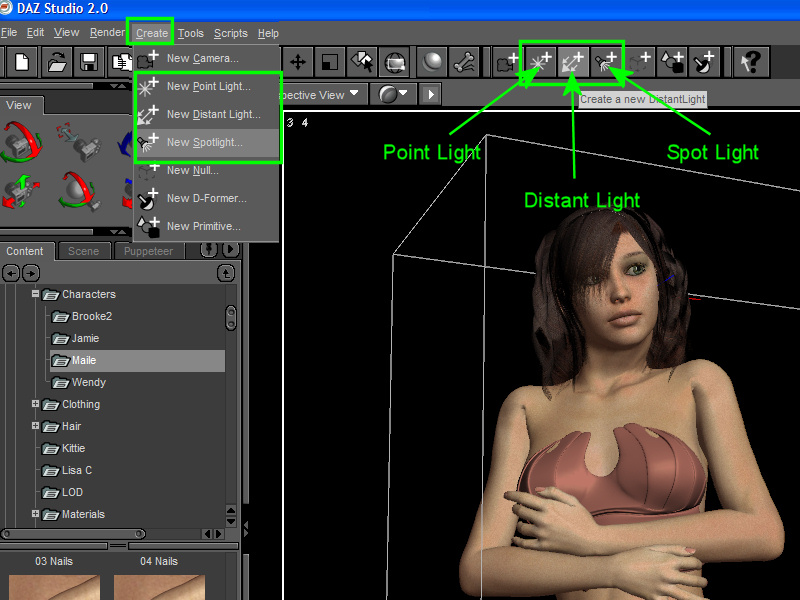Choose New Point Light menu entry
The width and height of the screenshot is (800, 600).
(206, 86)
